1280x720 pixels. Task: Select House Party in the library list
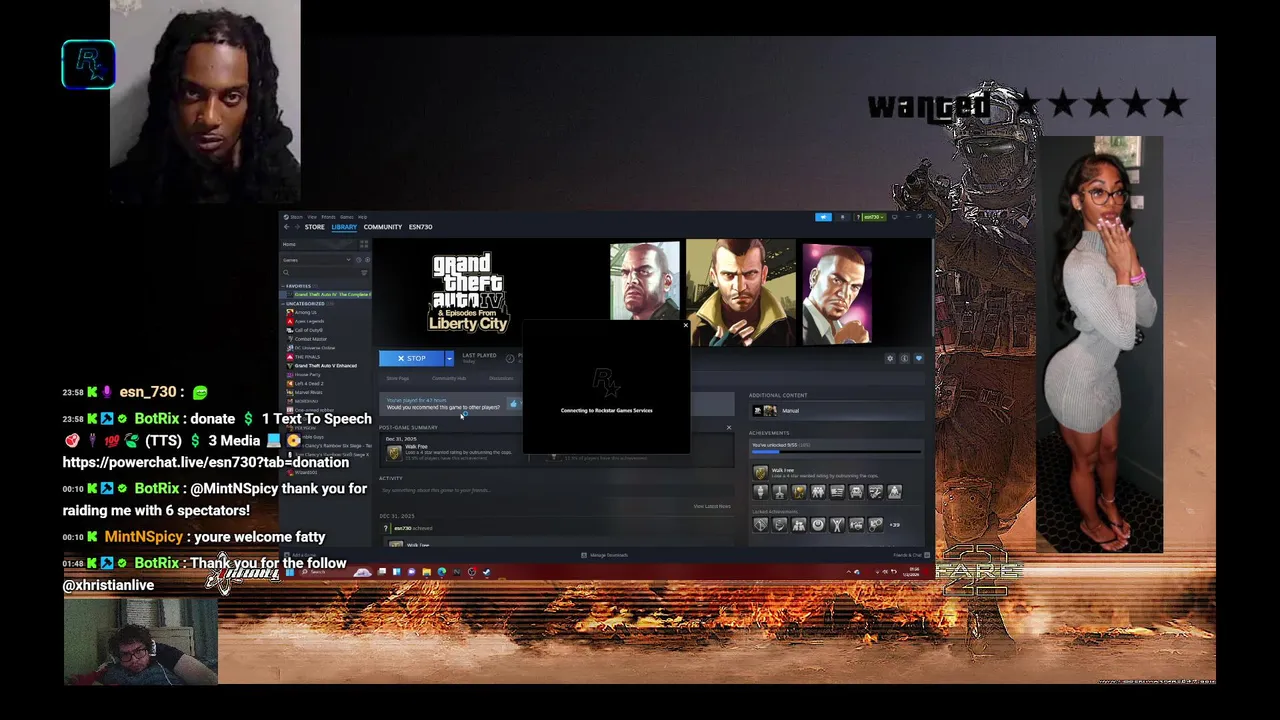(x=307, y=375)
